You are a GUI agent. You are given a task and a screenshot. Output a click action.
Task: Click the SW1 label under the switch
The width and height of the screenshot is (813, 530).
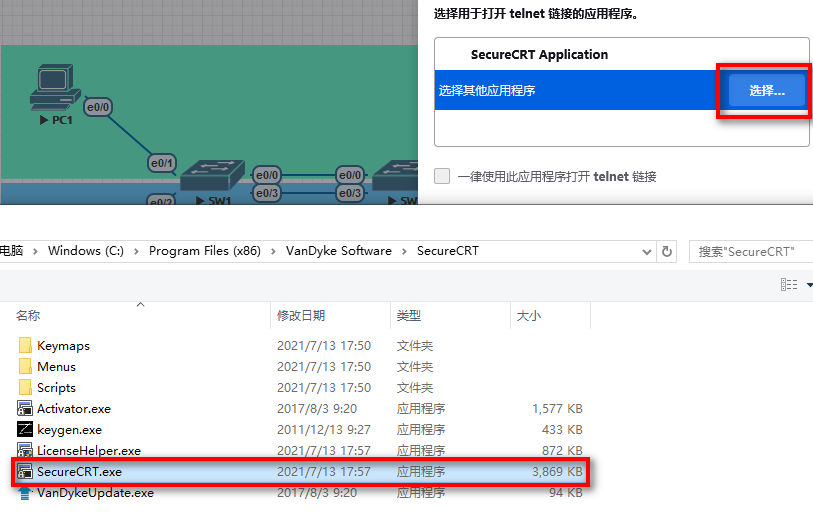219,201
